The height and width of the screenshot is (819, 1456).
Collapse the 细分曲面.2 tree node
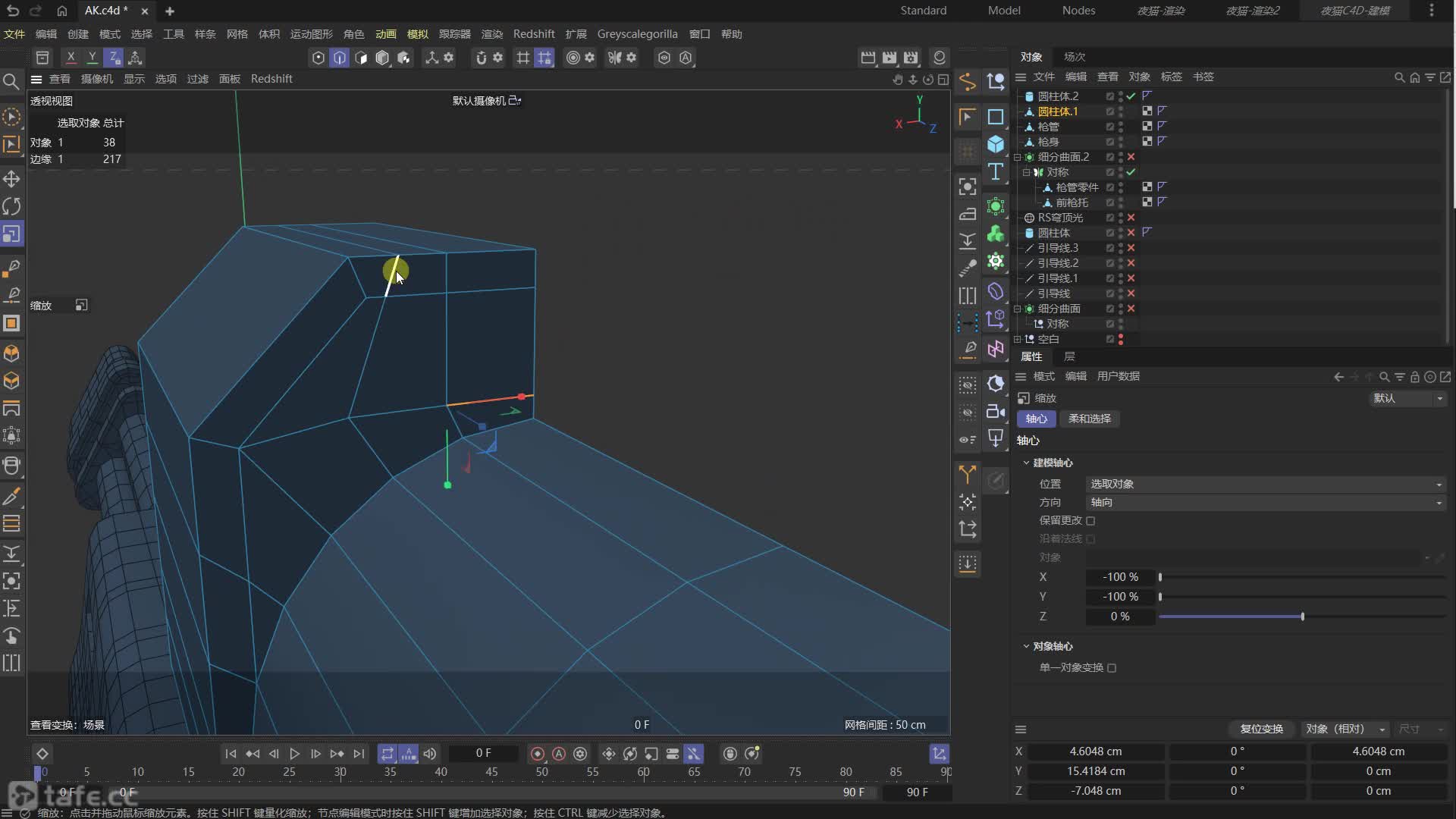coord(1018,157)
